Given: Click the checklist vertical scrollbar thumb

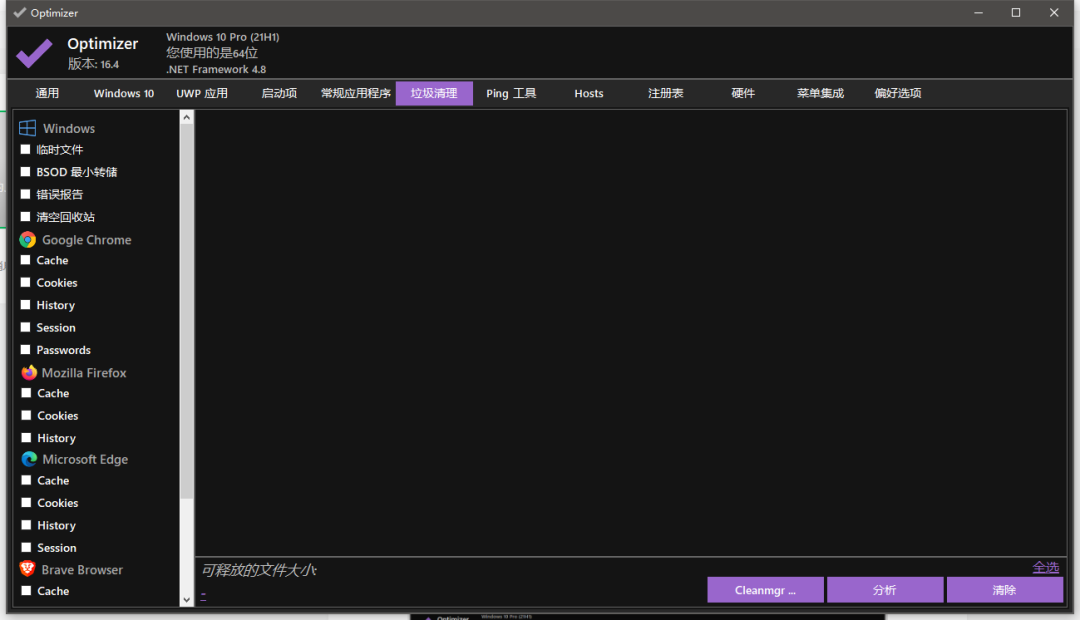Looking at the screenshot, I should [187, 311].
